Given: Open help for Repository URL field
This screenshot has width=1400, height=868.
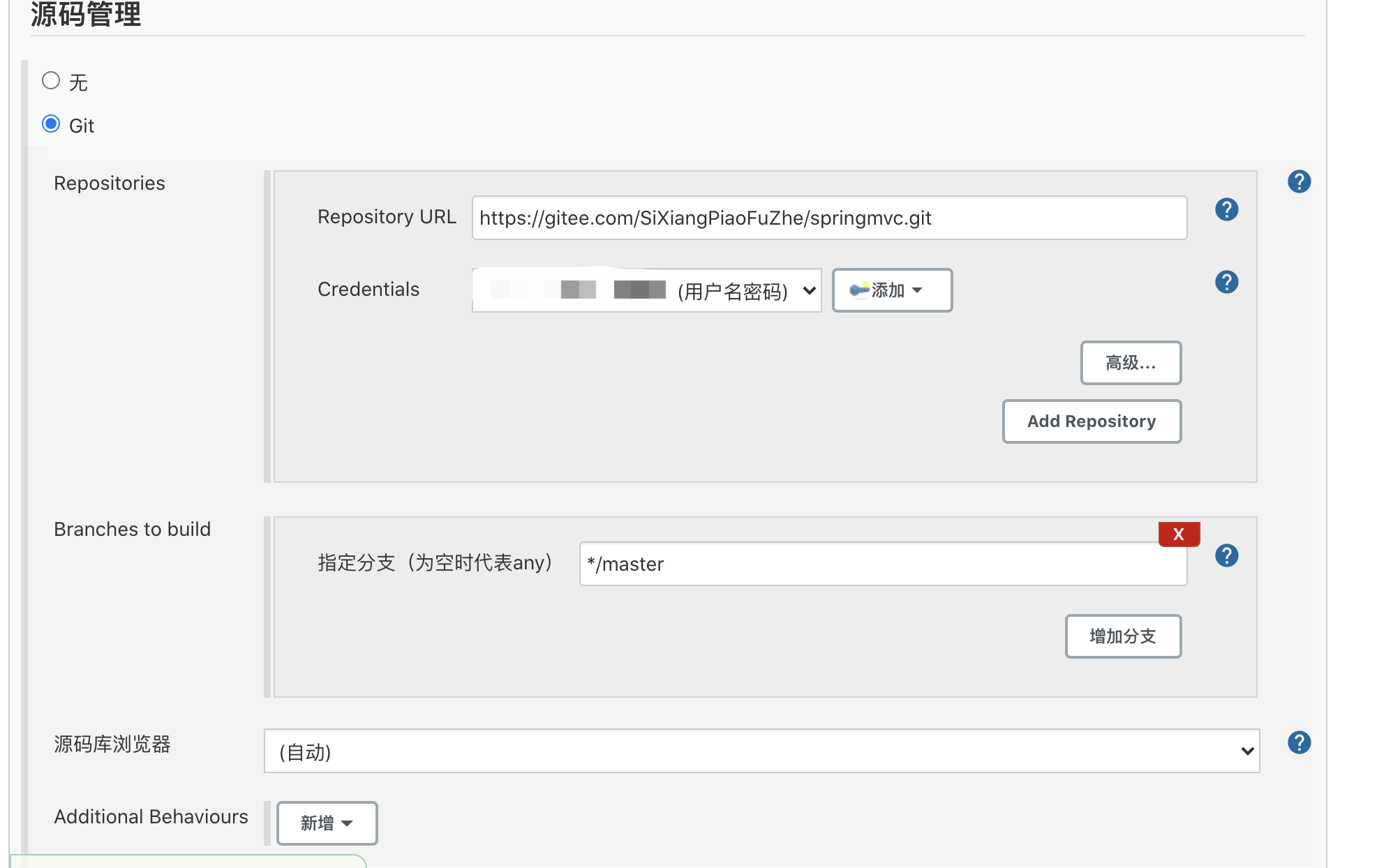Looking at the screenshot, I should [x=1226, y=209].
